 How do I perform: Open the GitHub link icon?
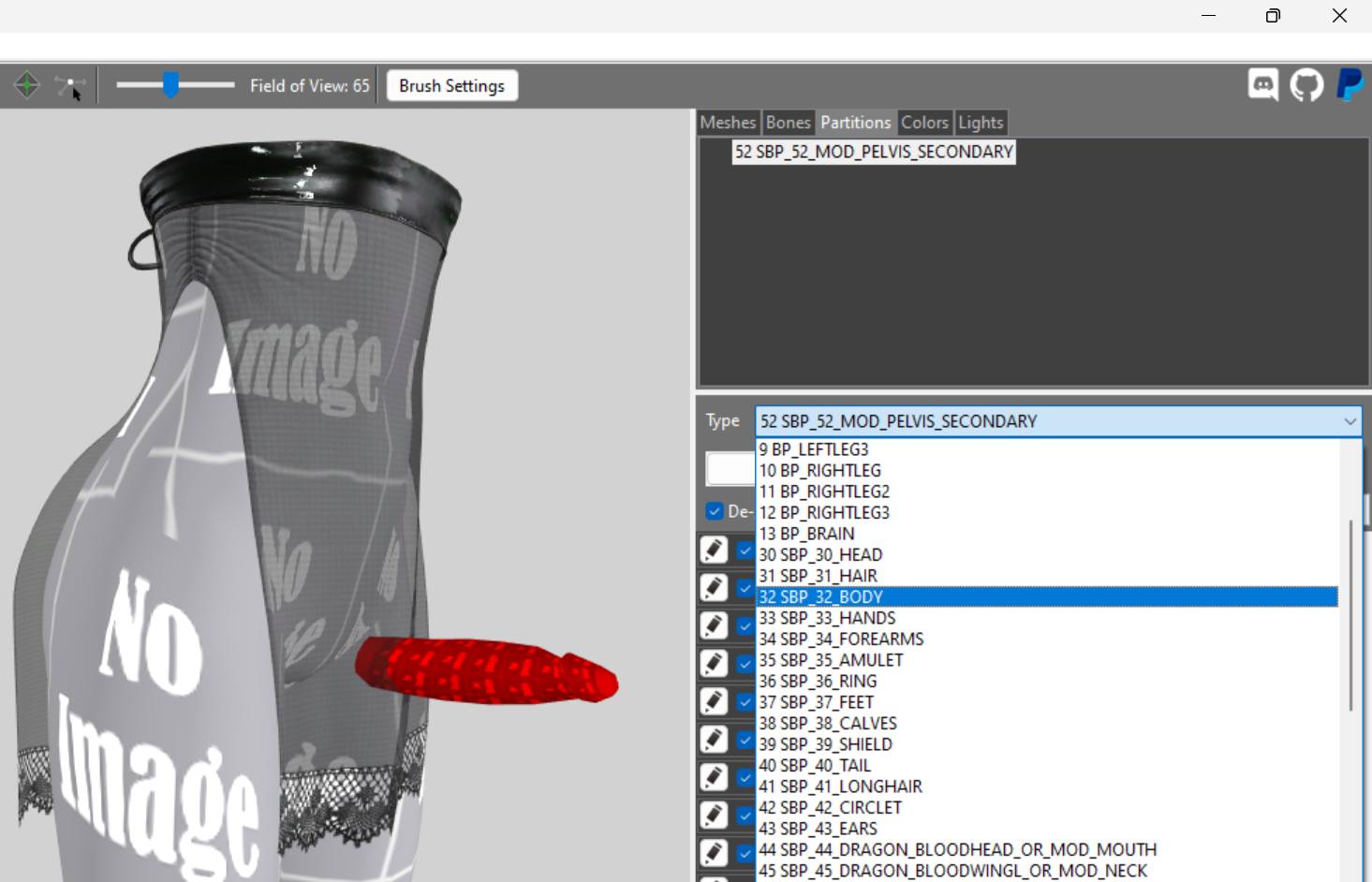click(1306, 85)
